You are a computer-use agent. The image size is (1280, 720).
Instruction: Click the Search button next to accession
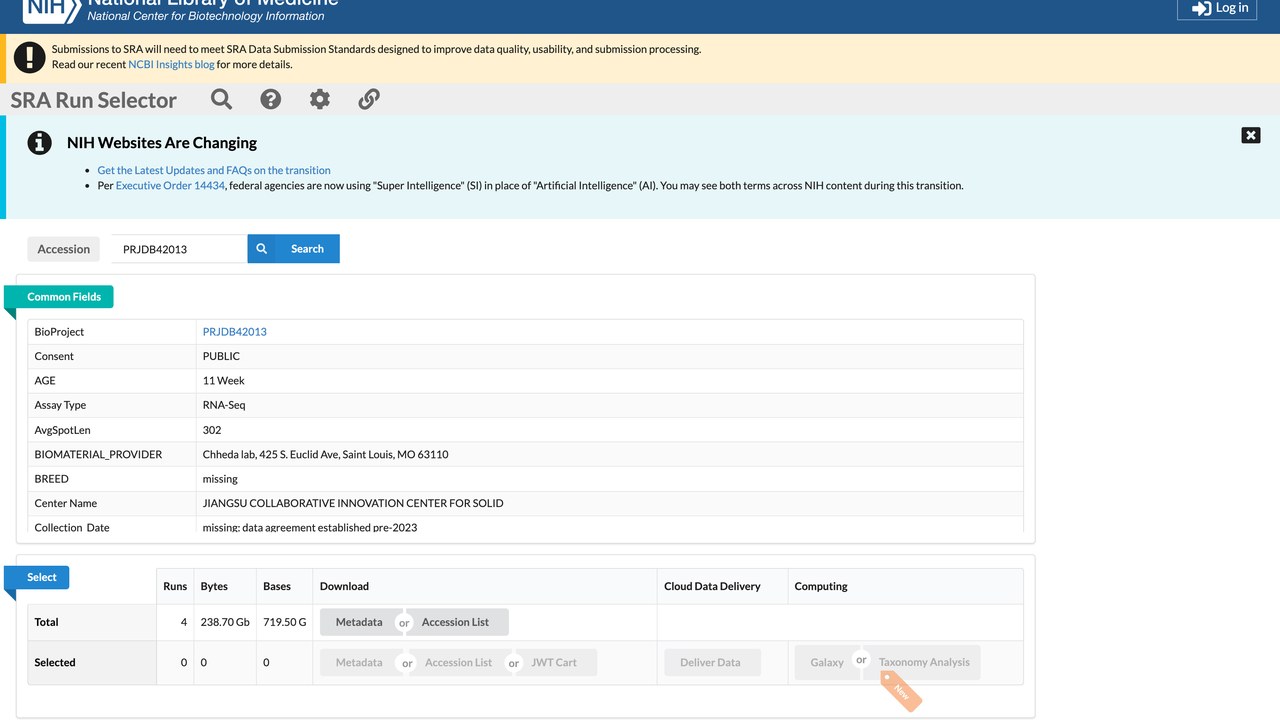point(294,249)
